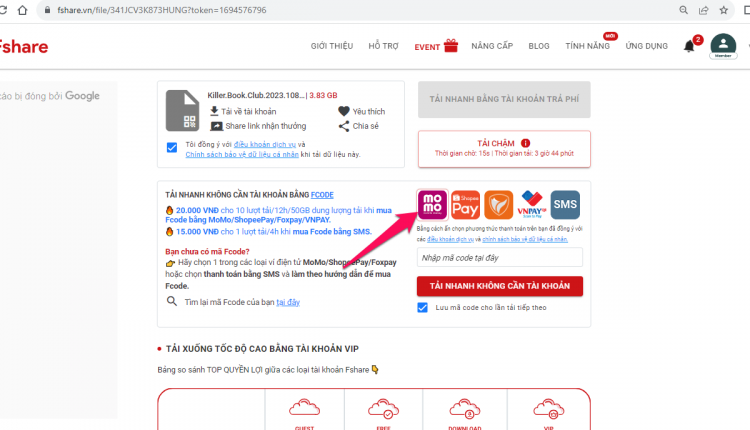Open điều khoản dịch vụ link under payment icons
Screen dimensions: 750x430
(450, 239)
